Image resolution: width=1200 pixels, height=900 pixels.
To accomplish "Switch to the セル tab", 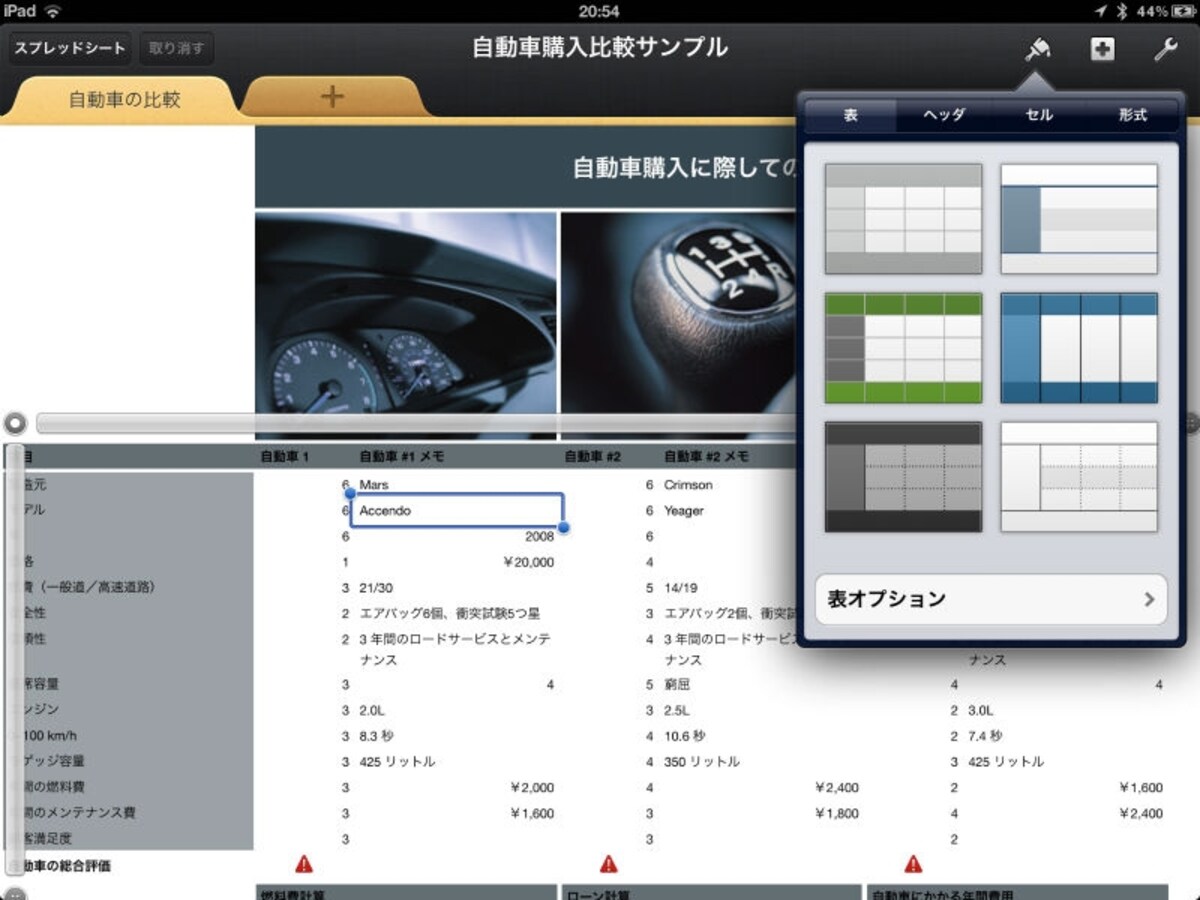I will point(1039,115).
